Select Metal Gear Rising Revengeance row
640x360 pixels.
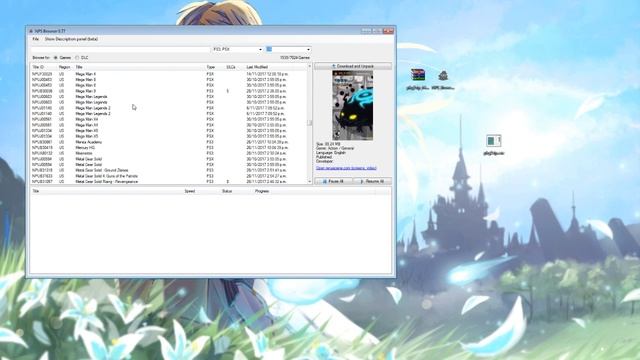coord(169,182)
